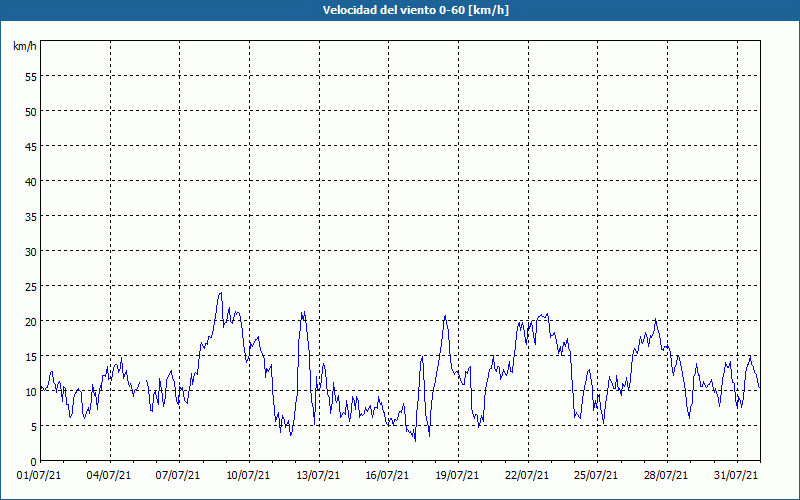Click the '01/07/21' date label
The image size is (800, 500).
pyautogui.click(x=39, y=476)
